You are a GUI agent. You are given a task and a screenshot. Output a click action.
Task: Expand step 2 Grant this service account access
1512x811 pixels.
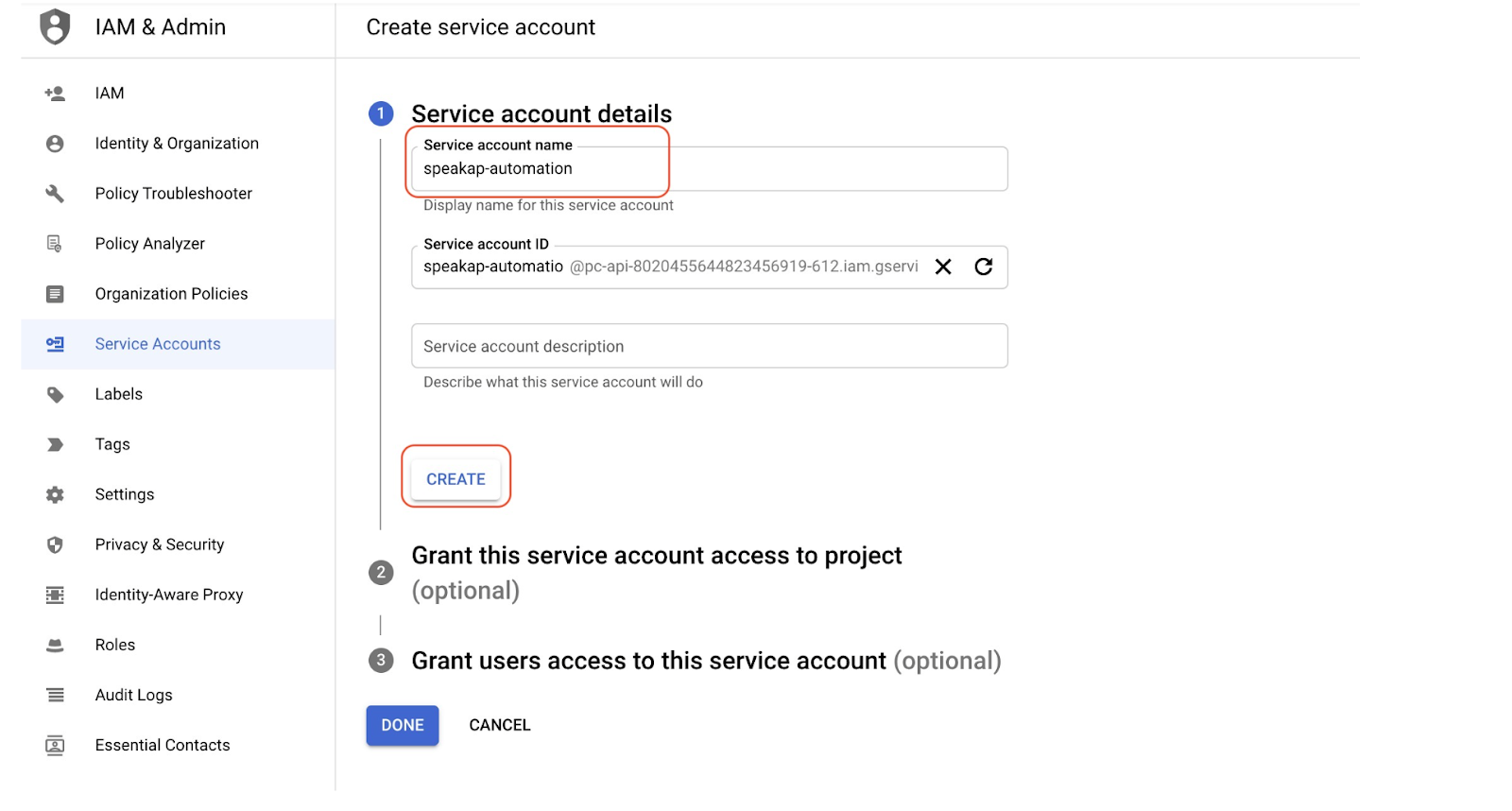tap(657, 573)
